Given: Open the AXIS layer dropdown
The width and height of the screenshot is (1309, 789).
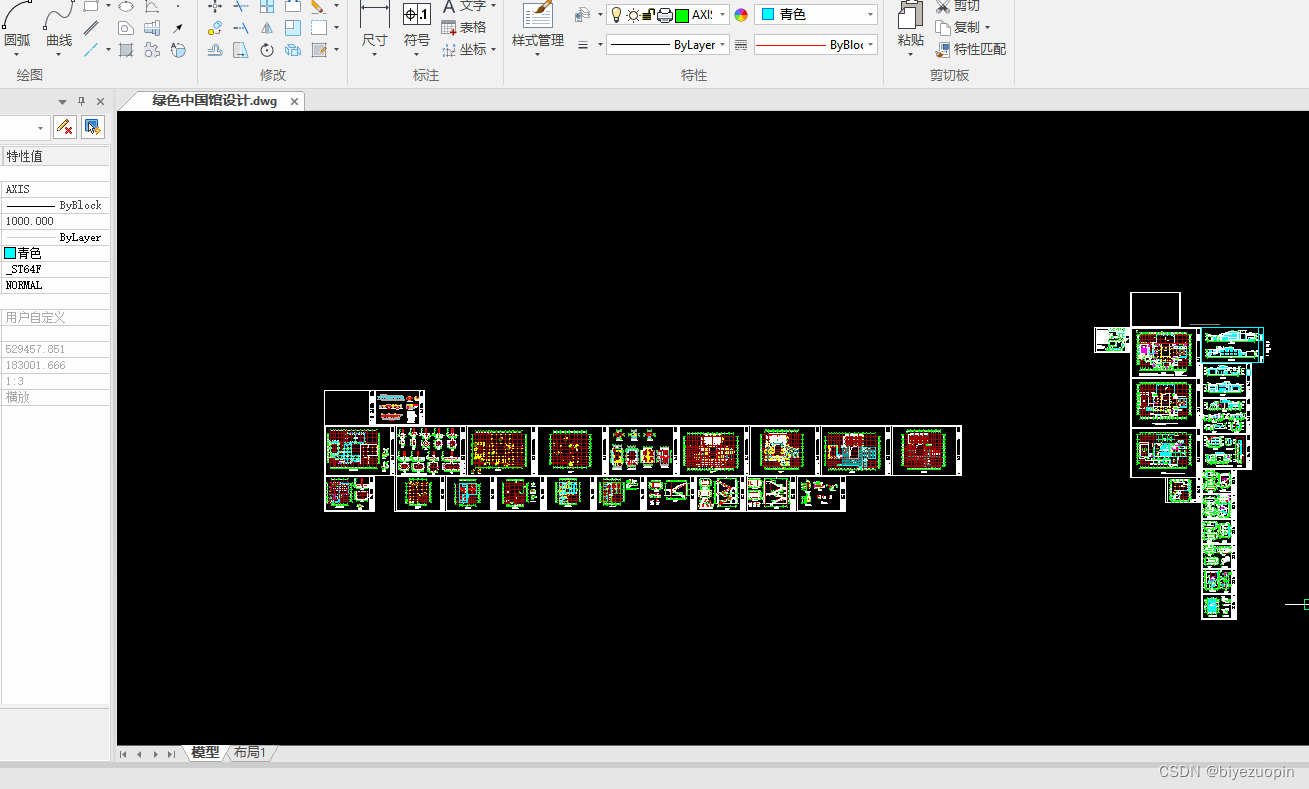Looking at the screenshot, I should pos(722,15).
